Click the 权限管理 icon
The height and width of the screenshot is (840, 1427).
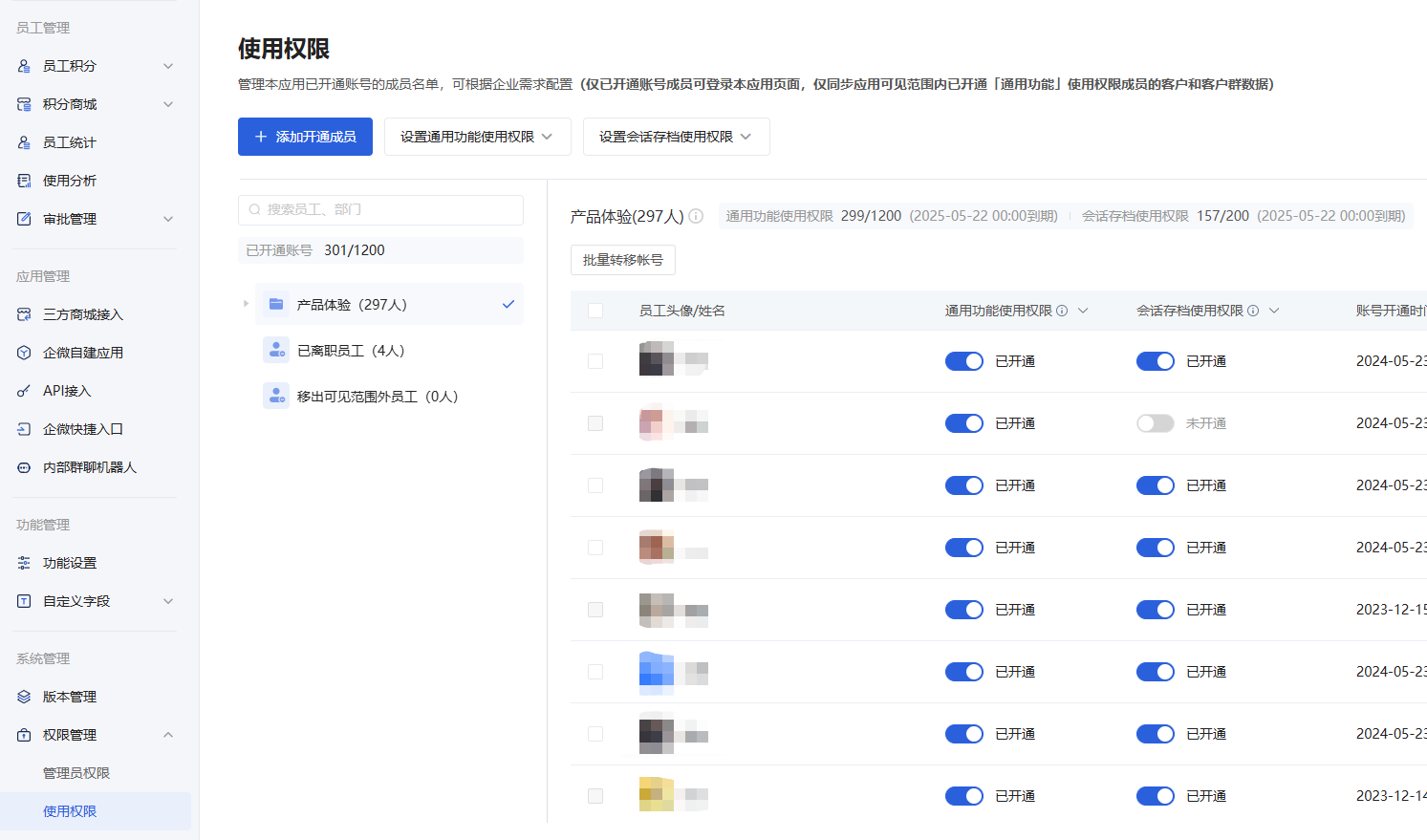(24, 735)
